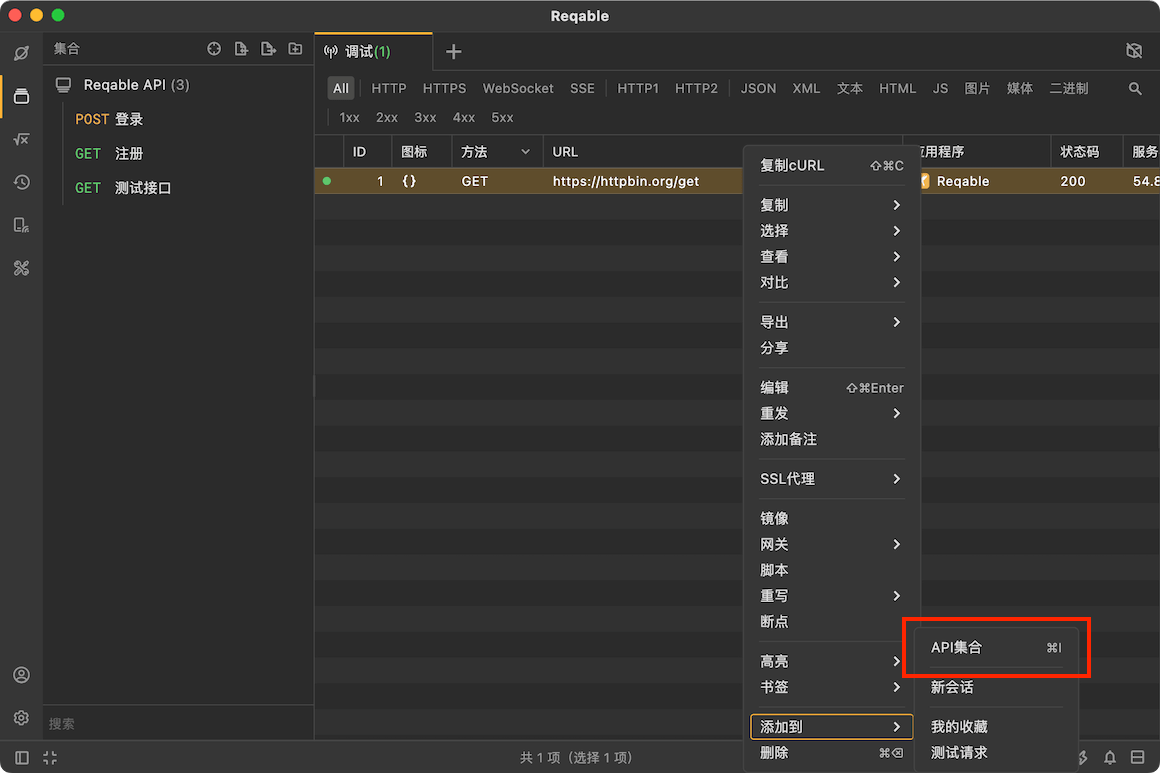The height and width of the screenshot is (773, 1160).
Task: Click the collapse view icon in status bar
Action: (50, 757)
